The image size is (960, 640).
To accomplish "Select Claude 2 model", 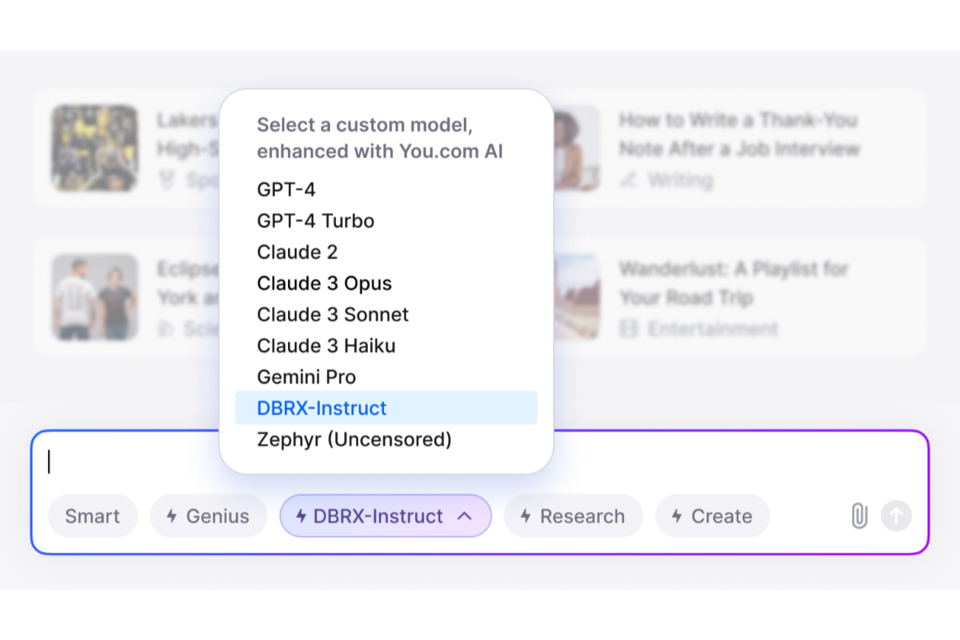I will tap(297, 252).
